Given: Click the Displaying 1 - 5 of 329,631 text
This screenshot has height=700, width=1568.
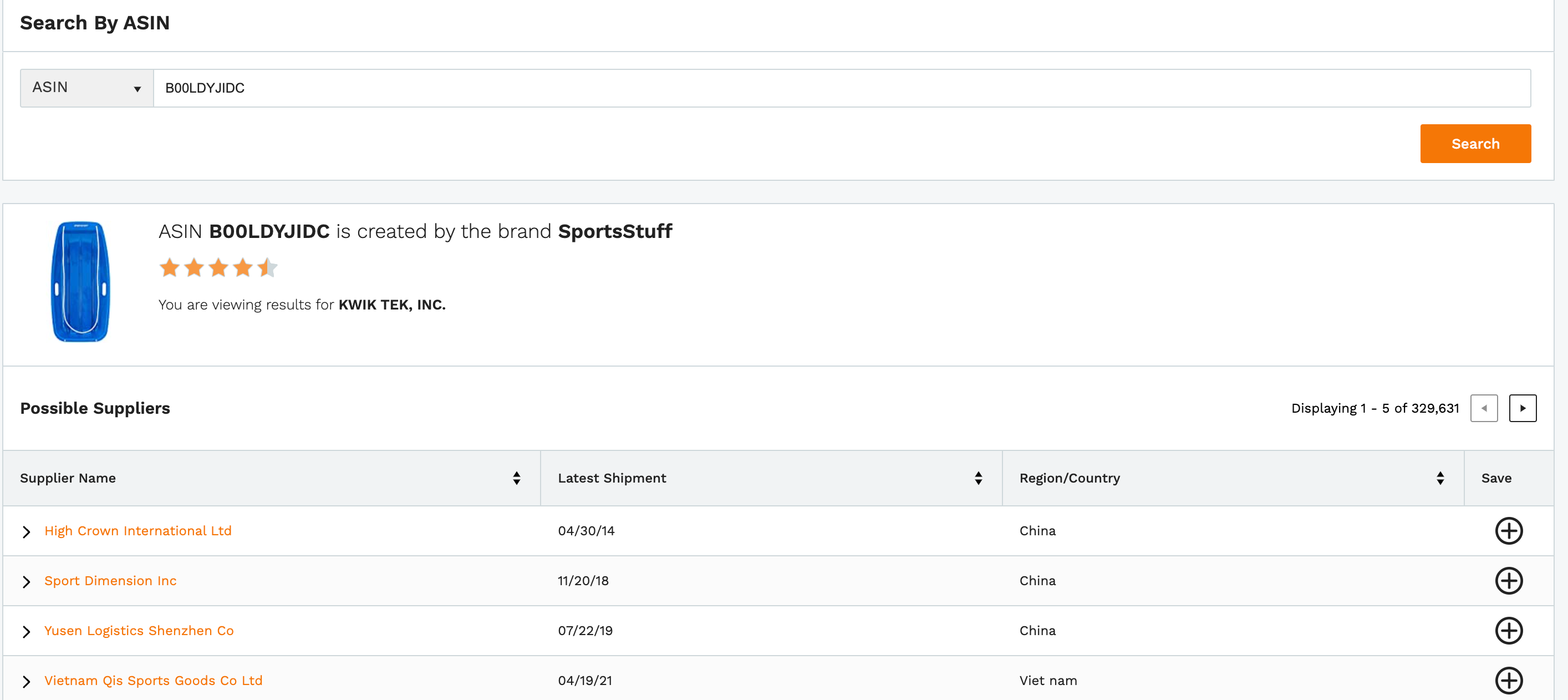Looking at the screenshot, I should 1375,408.
